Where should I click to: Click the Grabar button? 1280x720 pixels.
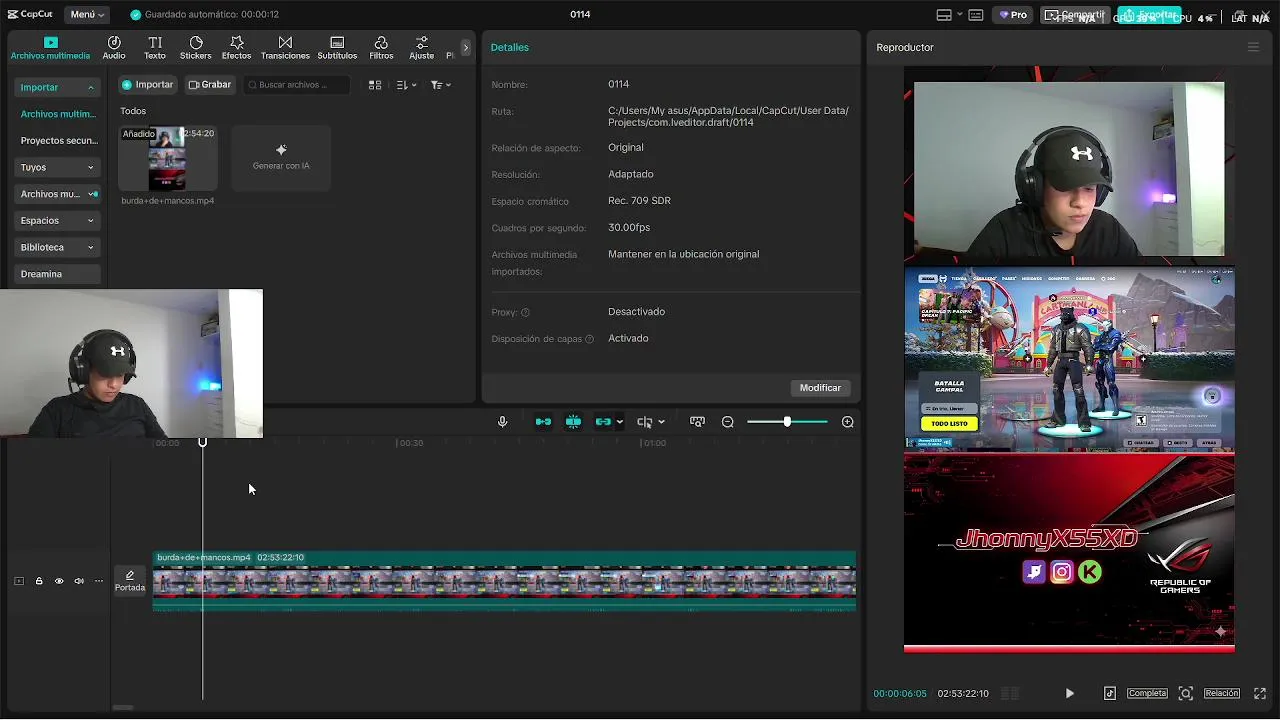point(210,85)
